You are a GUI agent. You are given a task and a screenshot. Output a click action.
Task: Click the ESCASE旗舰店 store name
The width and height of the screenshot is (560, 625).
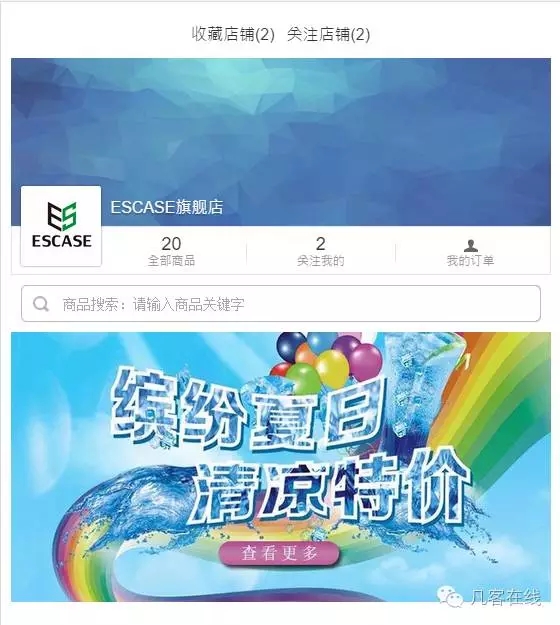[x=167, y=207]
